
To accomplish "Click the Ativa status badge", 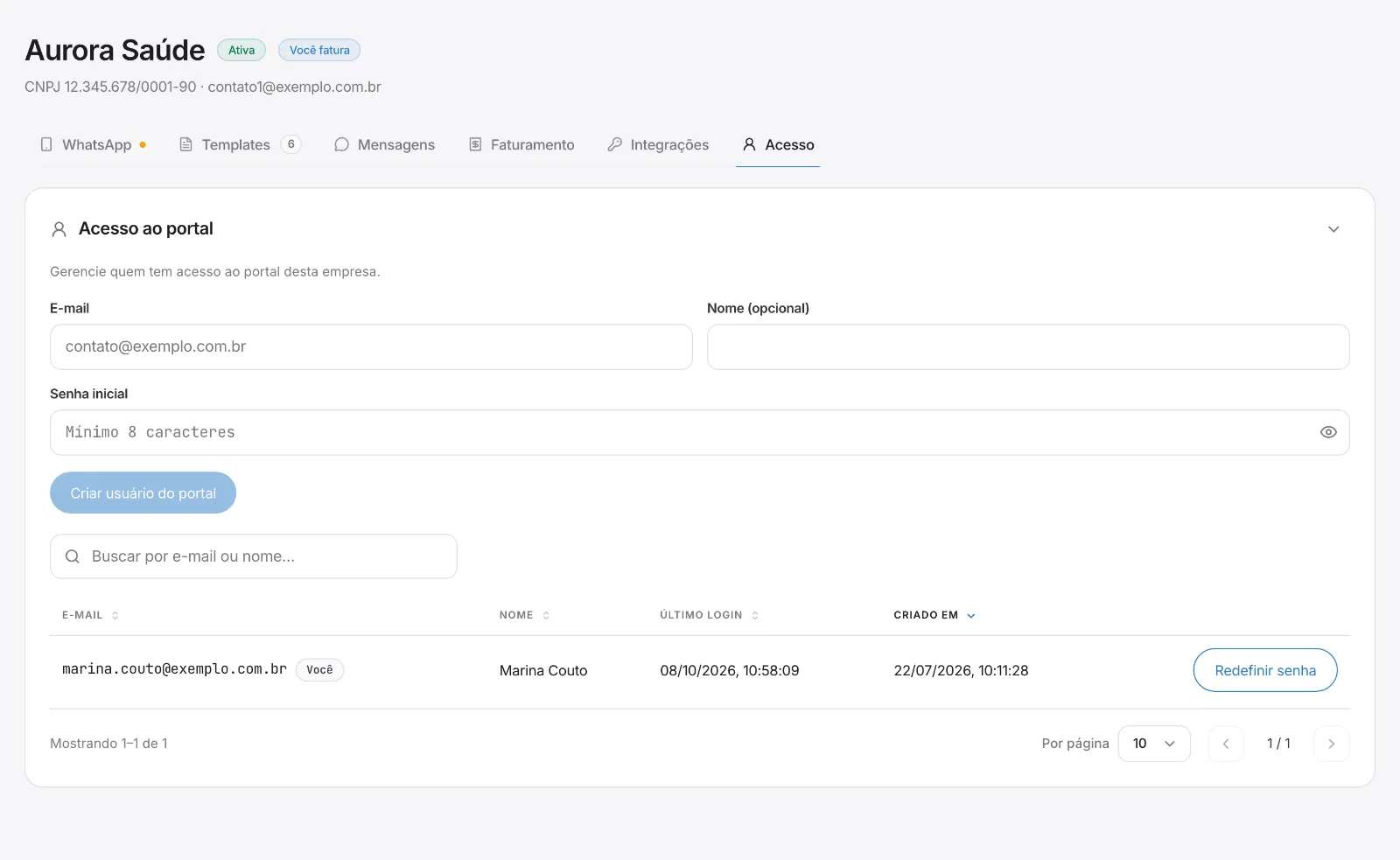I will click(x=241, y=50).
